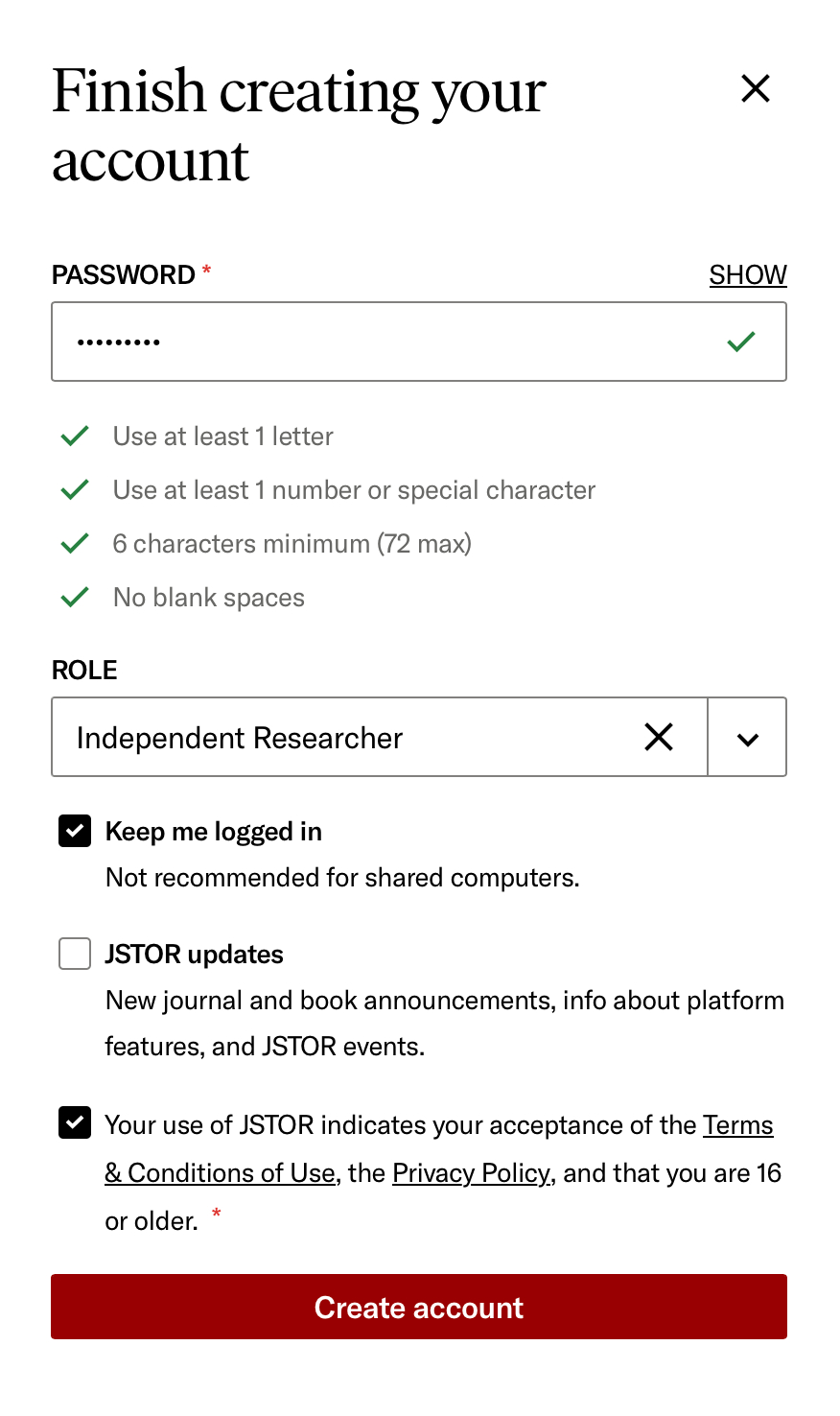Click the 'JSTOR updates' label text

[x=195, y=955]
